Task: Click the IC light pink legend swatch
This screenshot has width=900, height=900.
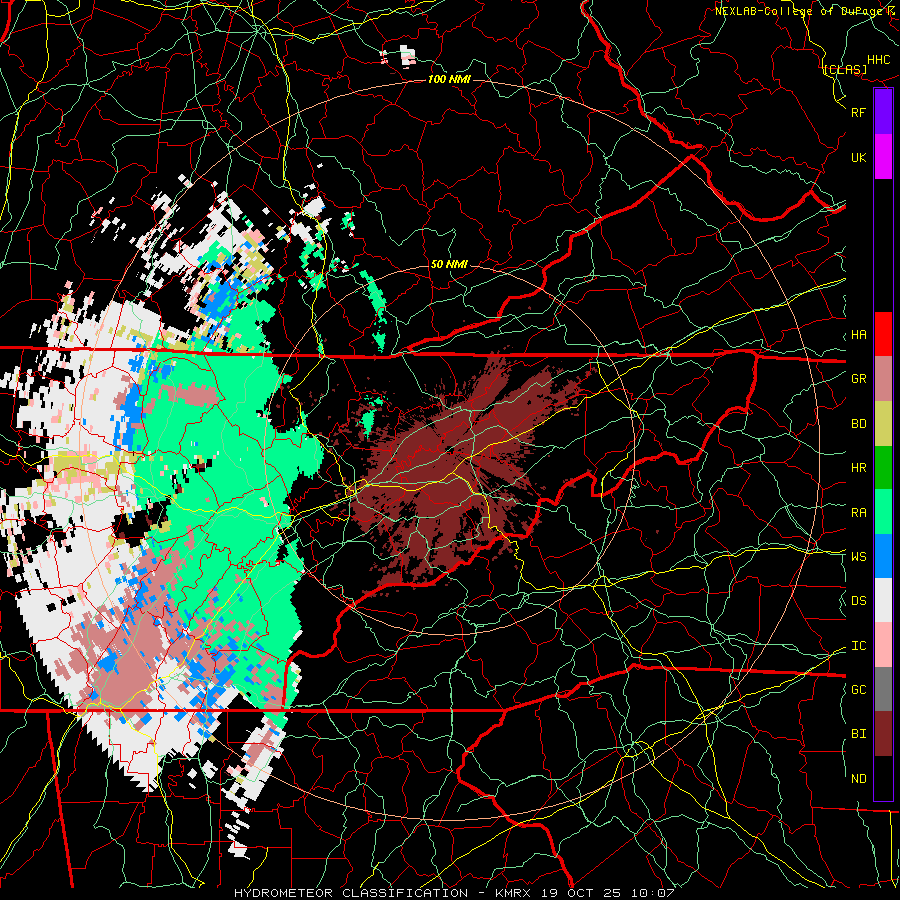Action: 883,645
